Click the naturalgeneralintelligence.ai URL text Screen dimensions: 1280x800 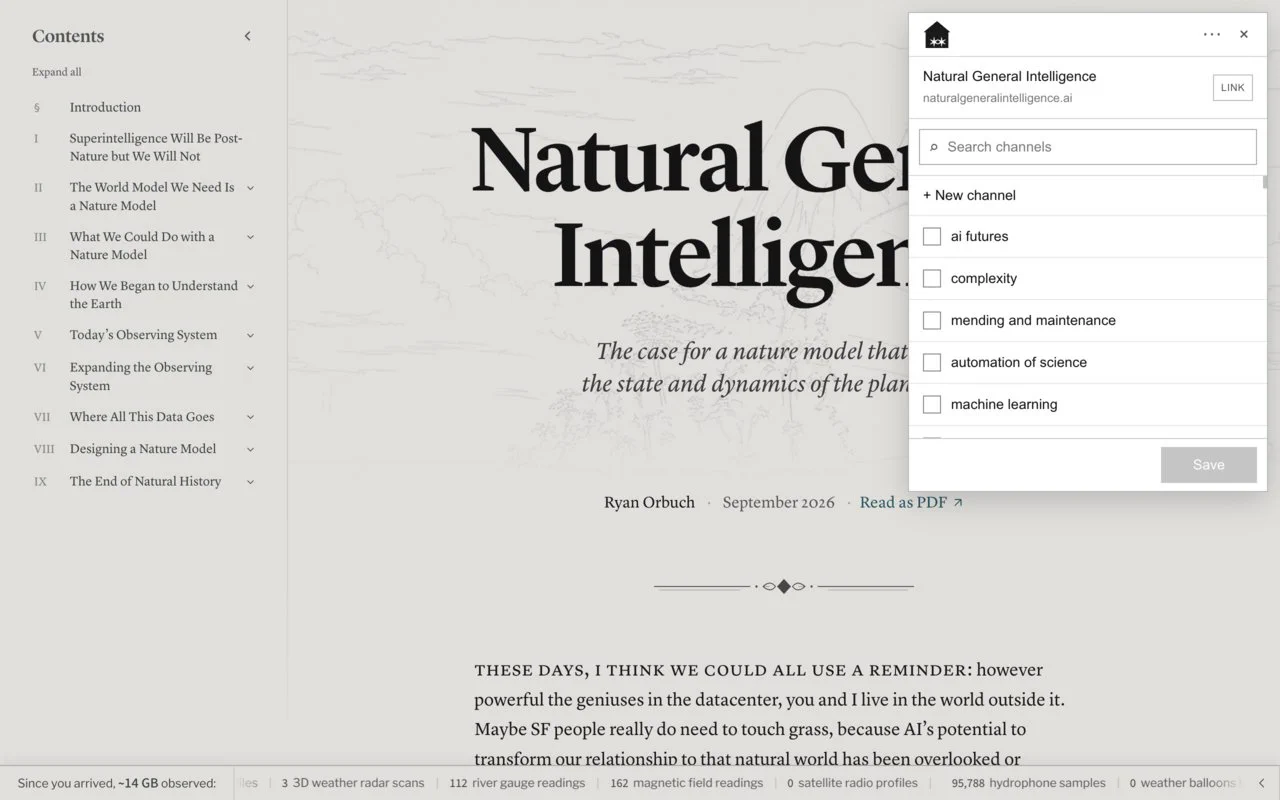[x=998, y=98]
